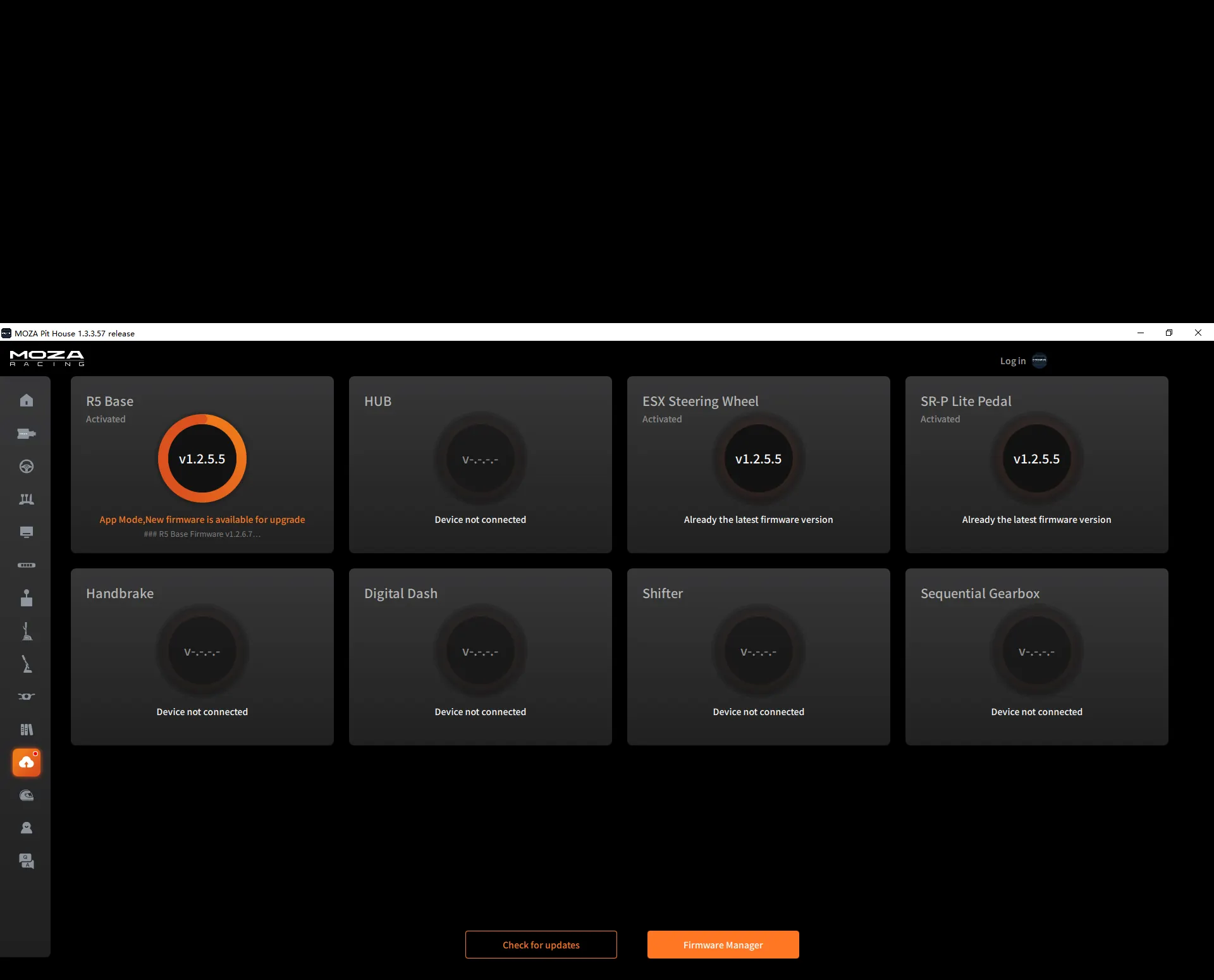Screen dimensions: 1214x980
Task: Click the SR-P Lite Pedal card title
Action: click(x=966, y=401)
